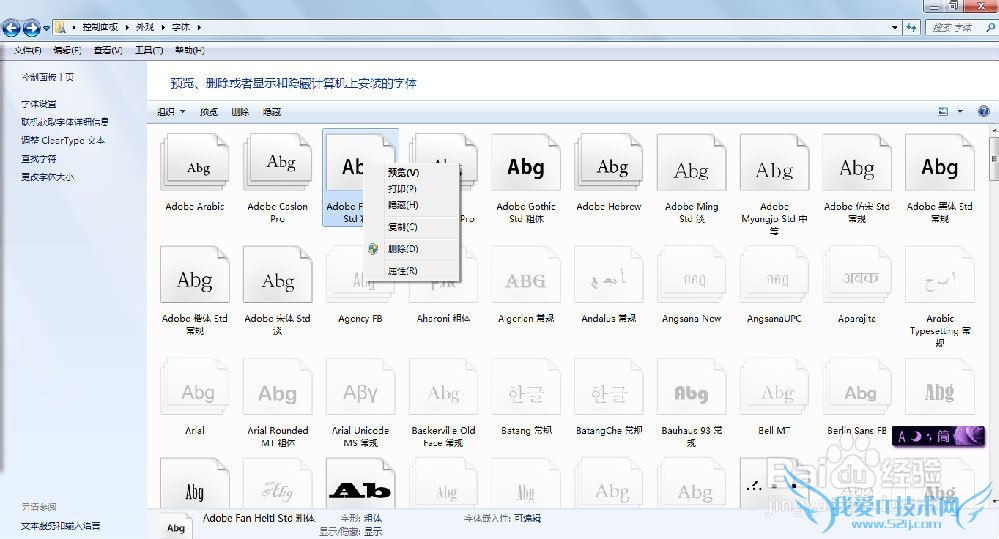999x539 pixels.
Task: Select the Bauhaus 93 font icon
Action: (x=690, y=393)
